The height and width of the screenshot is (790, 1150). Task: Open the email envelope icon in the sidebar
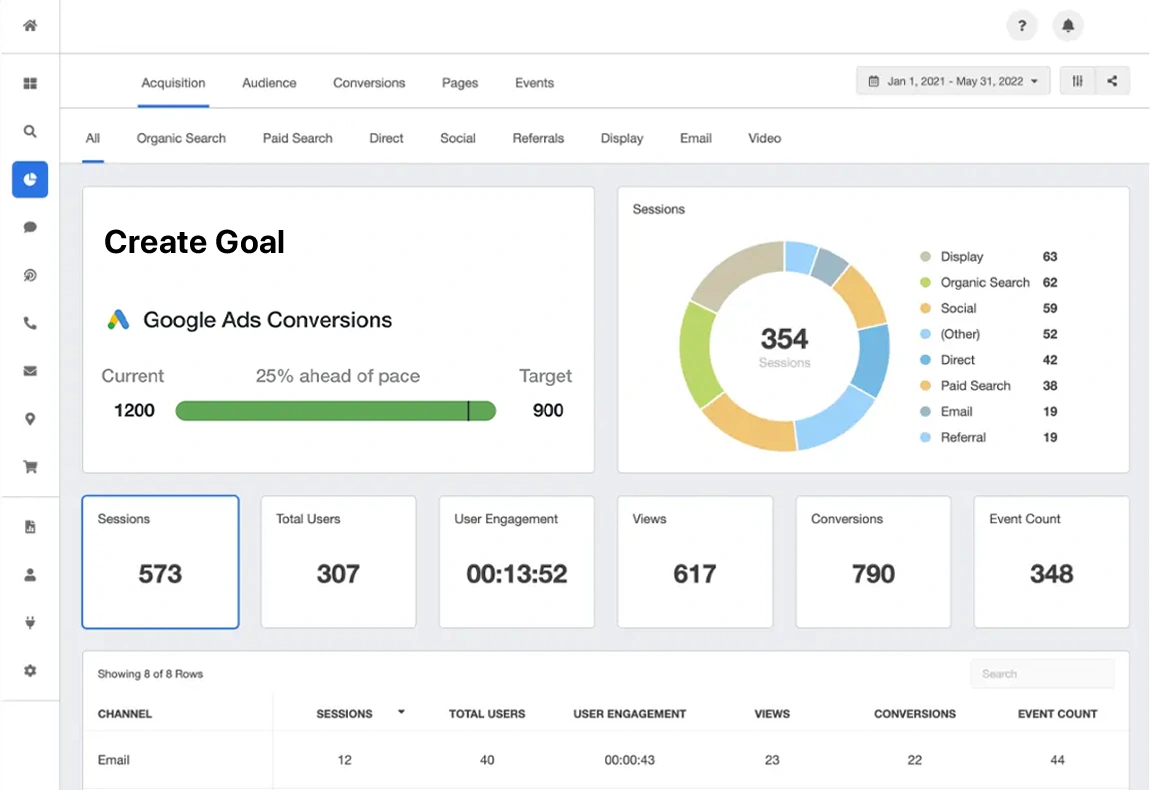pos(30,370)
